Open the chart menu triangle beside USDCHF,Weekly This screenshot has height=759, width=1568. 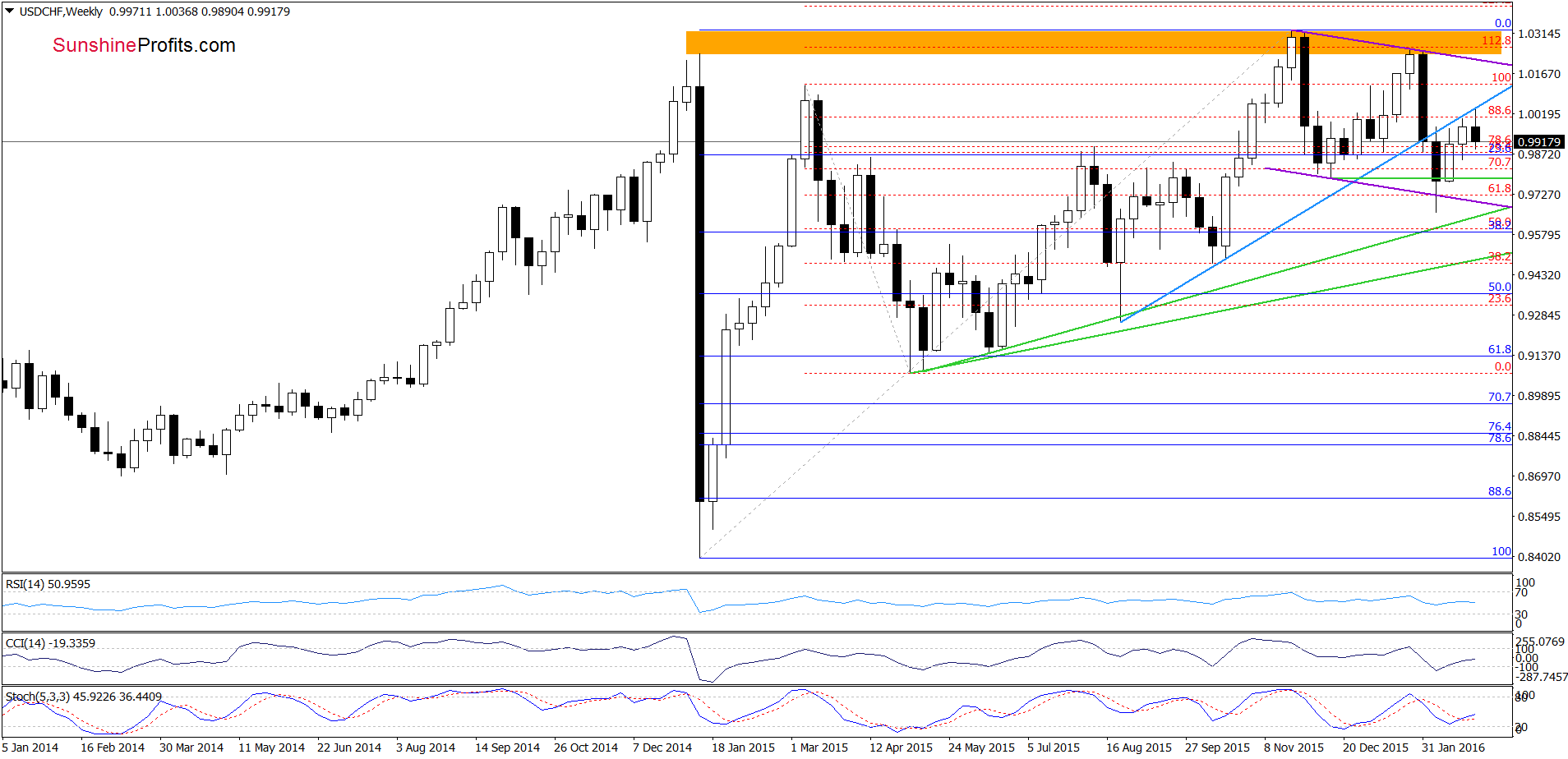(x=10, y=11)
